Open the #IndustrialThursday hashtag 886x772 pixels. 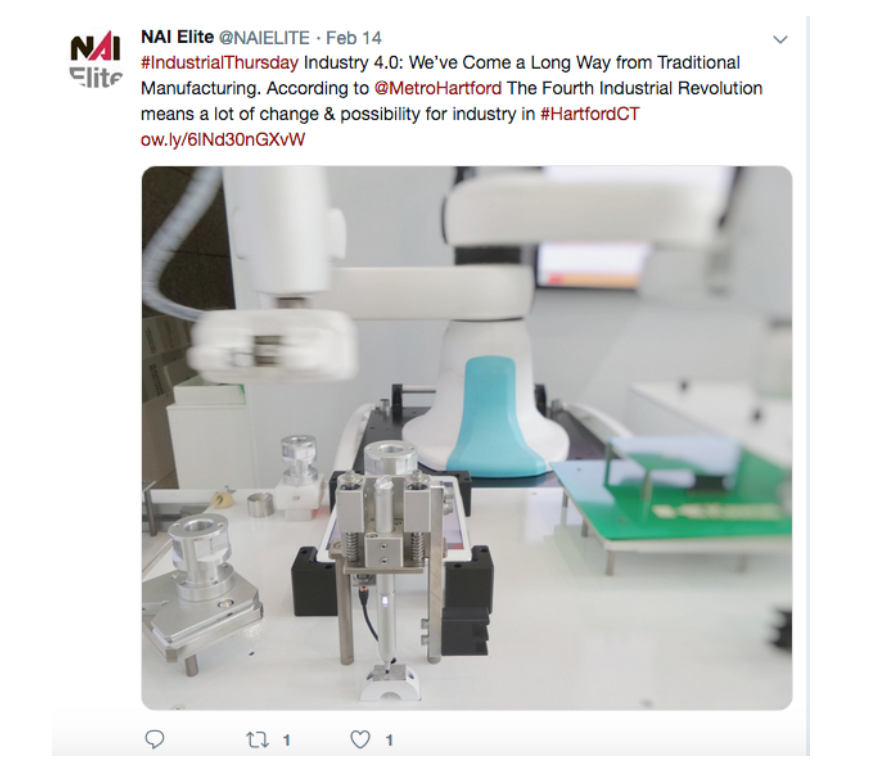pyautogui.click(x=219, y=63)
